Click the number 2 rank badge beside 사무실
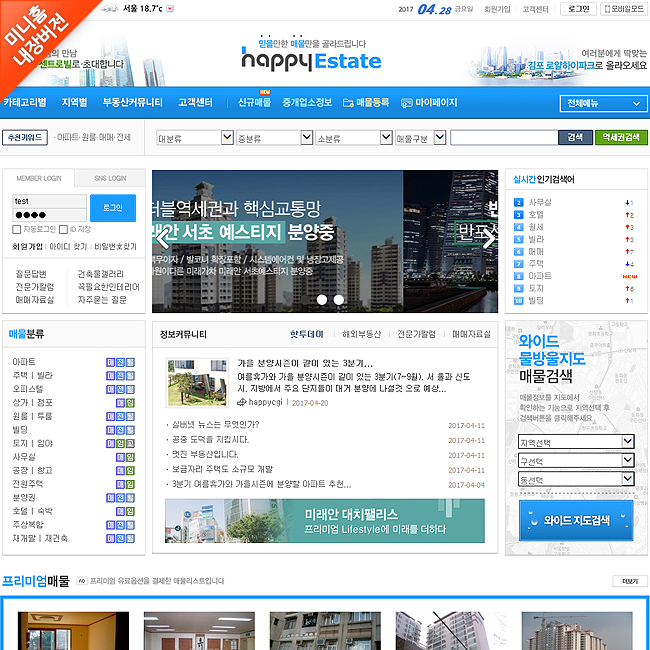This screenshot has width=650, height=650. (518, 202)
